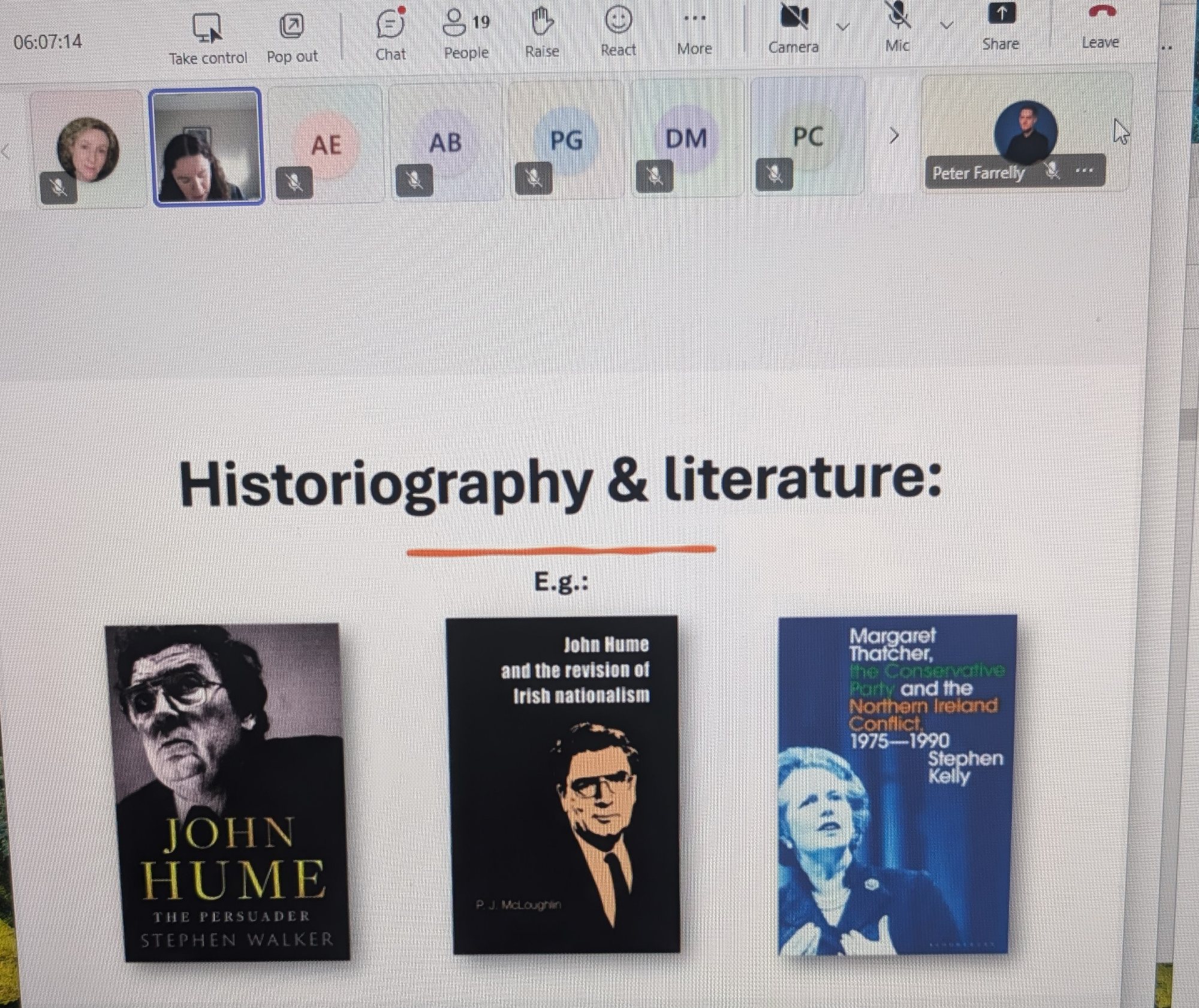Open Peter Farrelly's tile options ellipsis
The width and height of the screenshot is (1199, 1008).
click(1084, 171)
